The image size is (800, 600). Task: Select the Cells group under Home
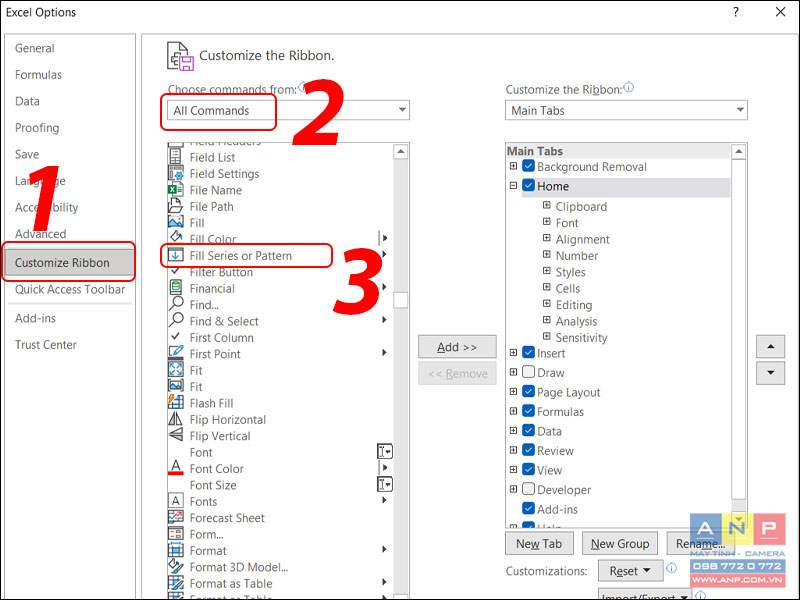(x=568, y=288)
